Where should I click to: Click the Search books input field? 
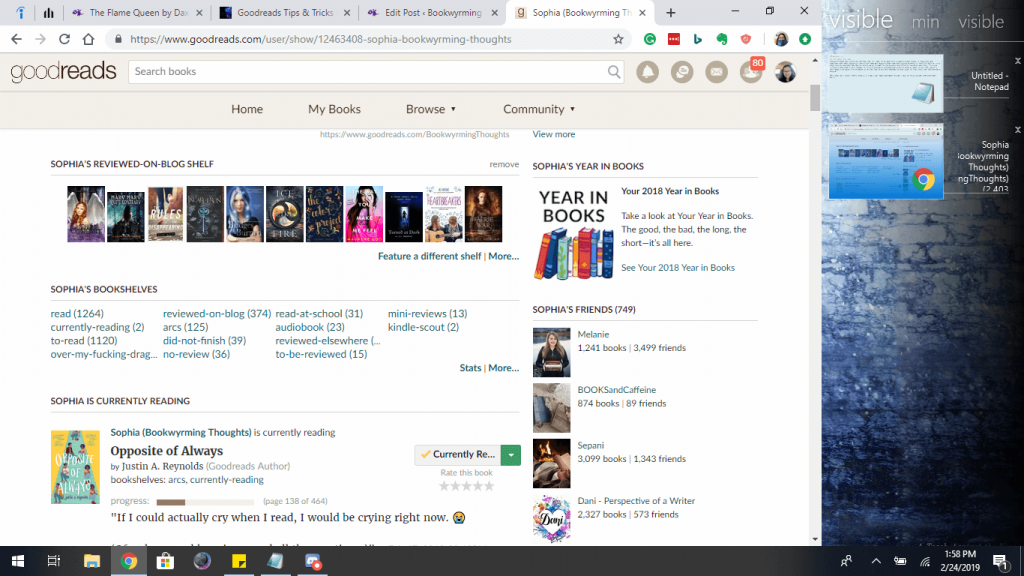click(368, 72)
